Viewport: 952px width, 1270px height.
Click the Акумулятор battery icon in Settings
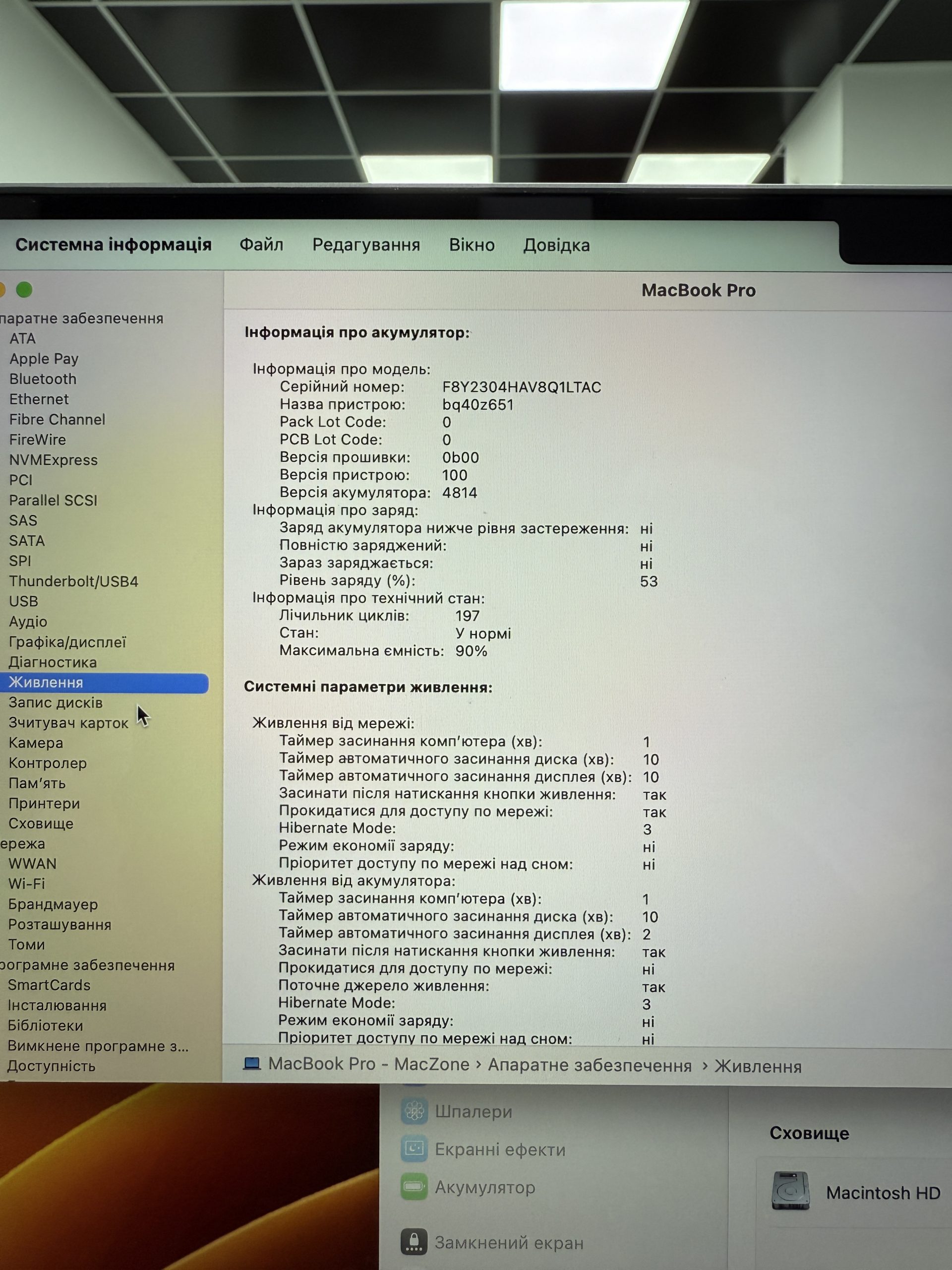click(x=415, y=1186)
